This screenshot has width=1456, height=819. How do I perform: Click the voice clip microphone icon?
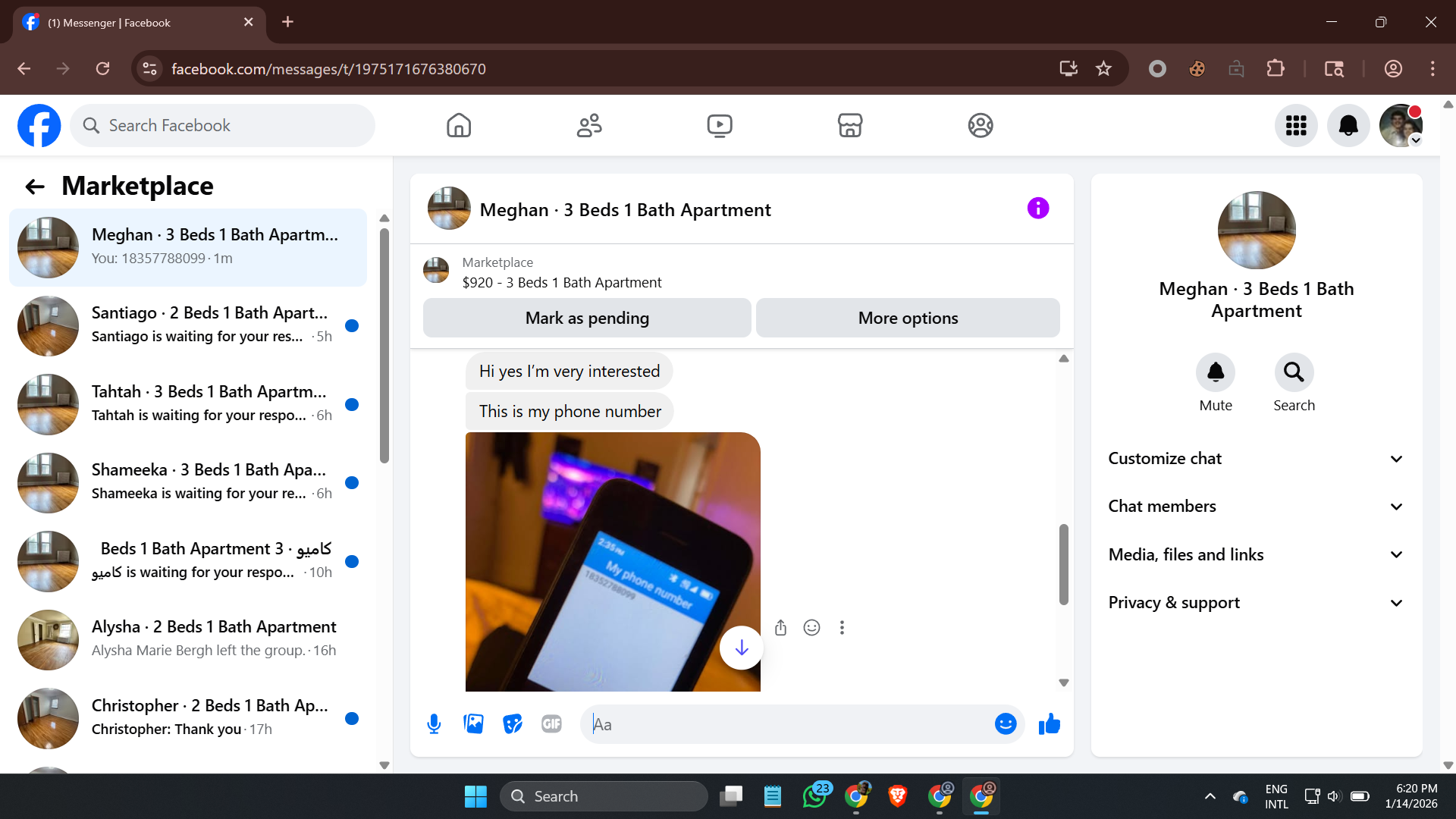click(x=434, y=724)
